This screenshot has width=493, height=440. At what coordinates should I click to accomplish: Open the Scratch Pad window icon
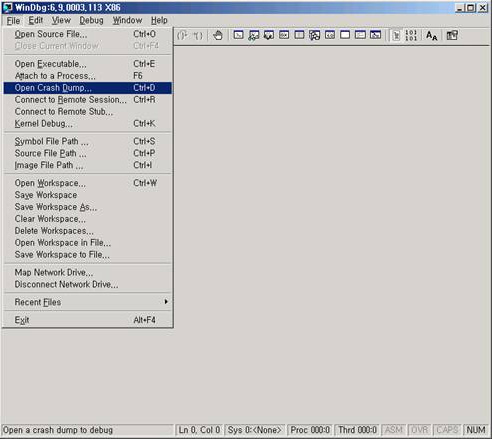tap(345, 35)
